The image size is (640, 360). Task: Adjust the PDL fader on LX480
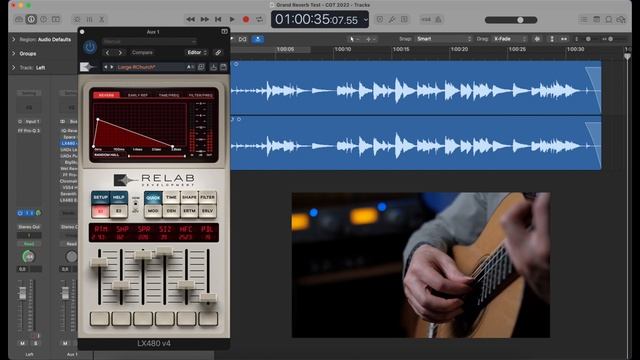pyautogui.click(x=208, y=298)
